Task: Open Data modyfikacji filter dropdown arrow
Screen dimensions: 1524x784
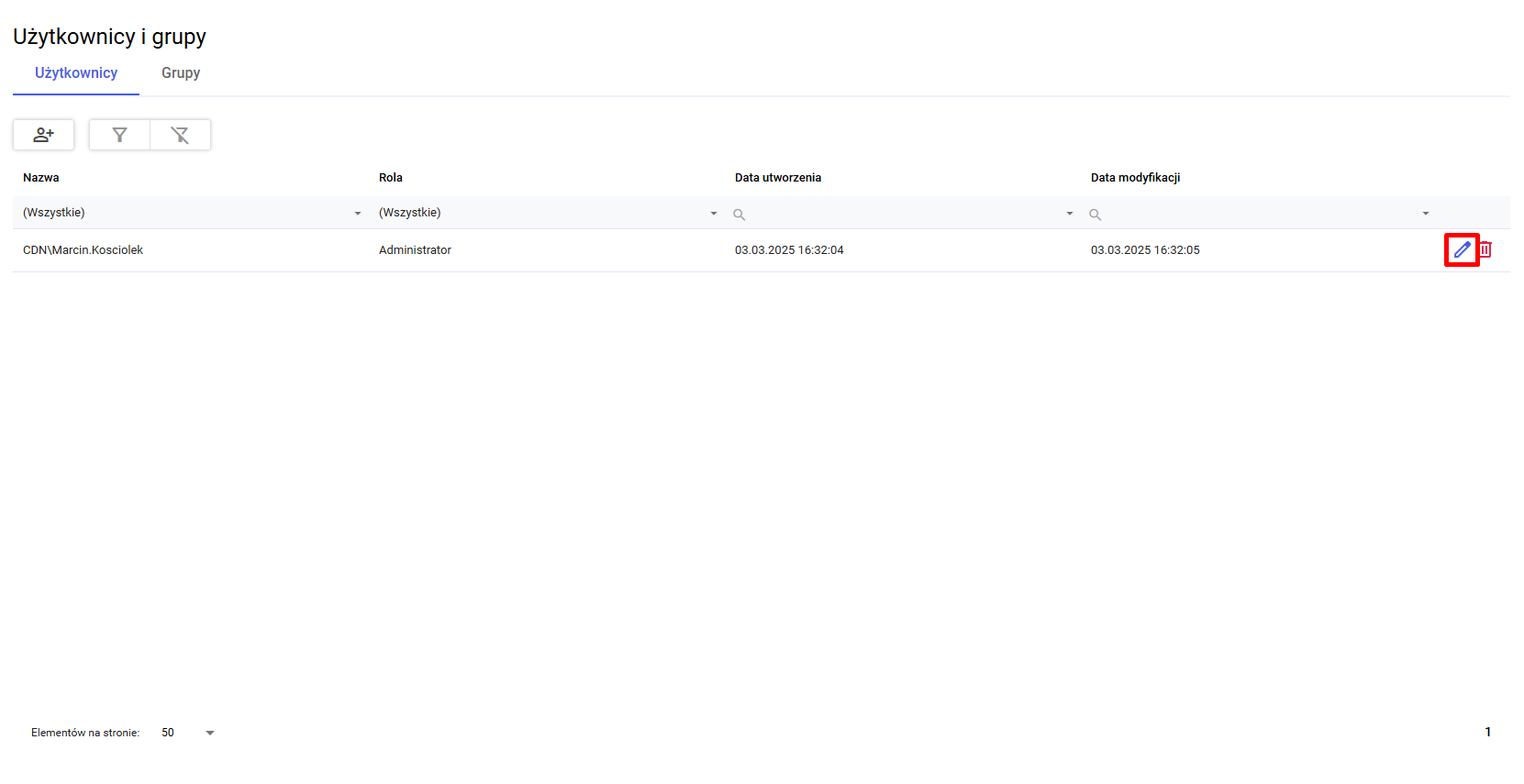Action: (x=1426, y=214)
